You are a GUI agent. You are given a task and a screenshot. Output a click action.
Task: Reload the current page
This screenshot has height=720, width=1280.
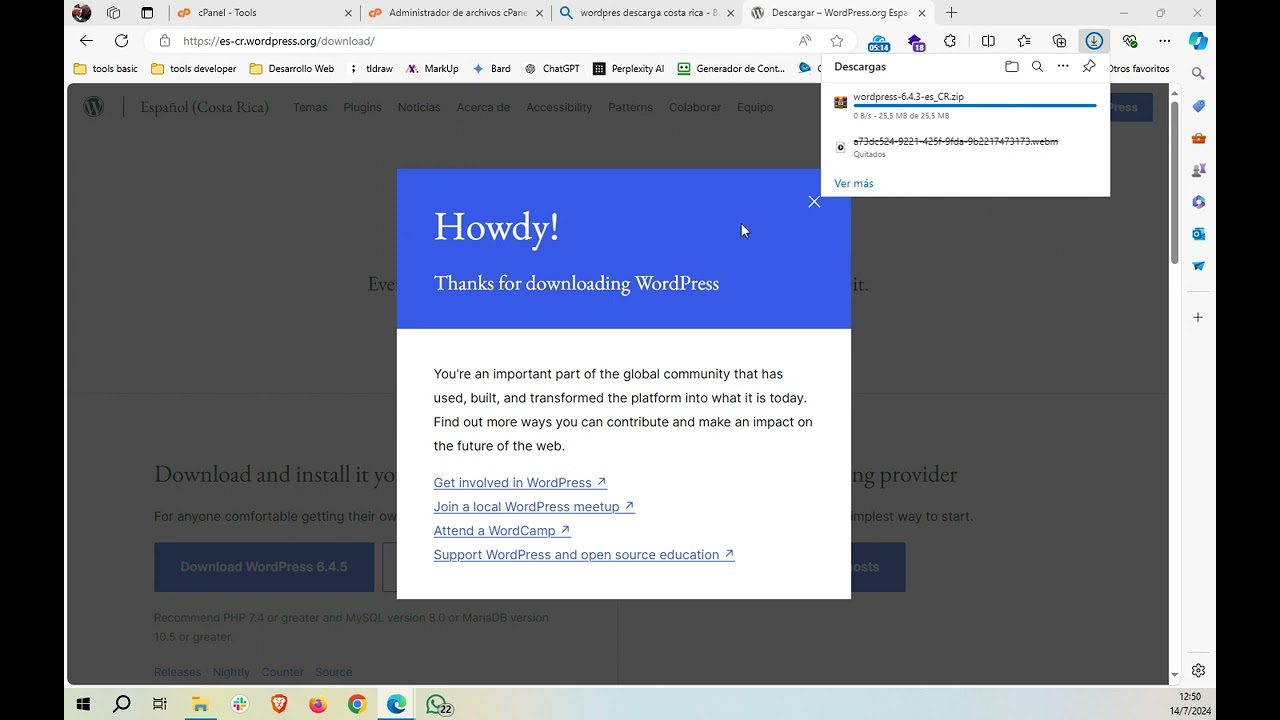point(121,41)
